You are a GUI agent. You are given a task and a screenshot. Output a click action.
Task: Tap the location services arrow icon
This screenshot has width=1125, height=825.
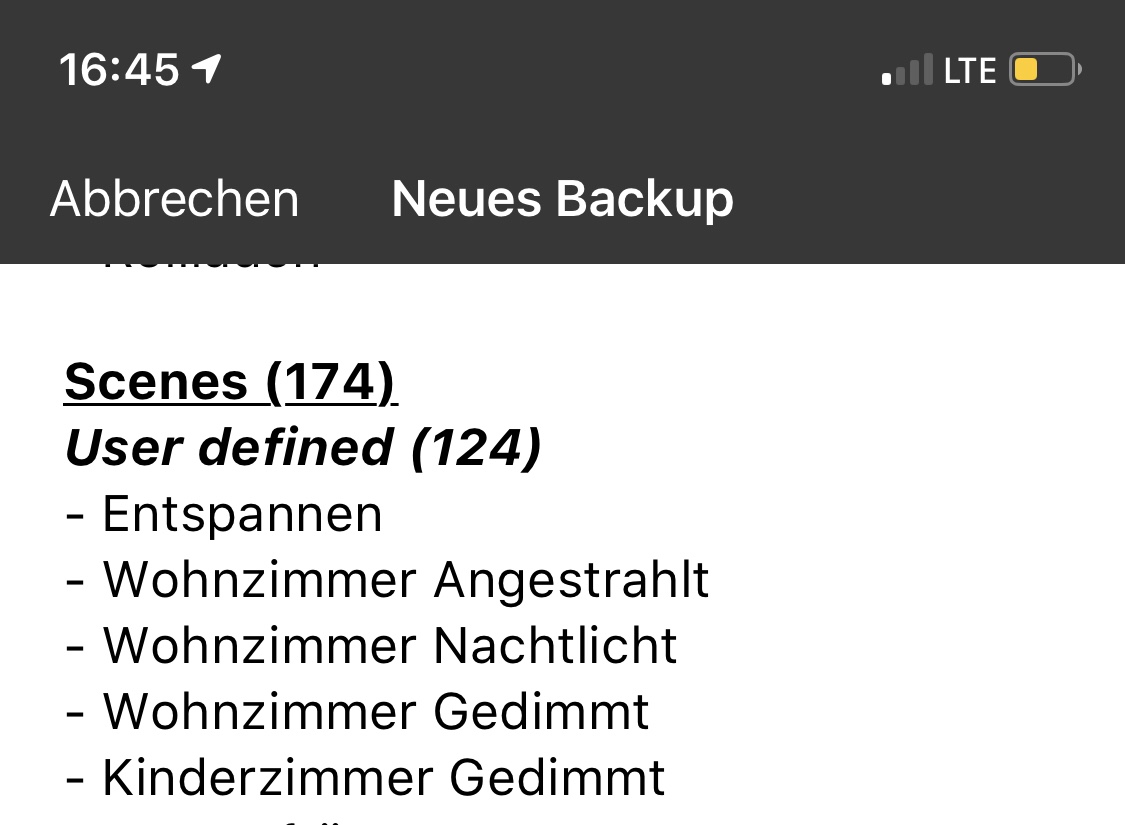point(207,69)
